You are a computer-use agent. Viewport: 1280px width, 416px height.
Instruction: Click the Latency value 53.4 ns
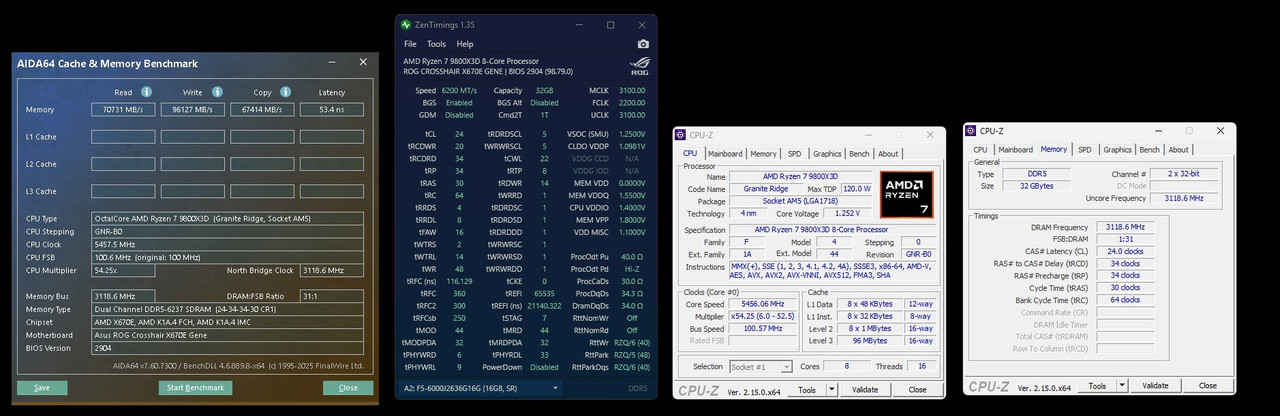[332, 109]
